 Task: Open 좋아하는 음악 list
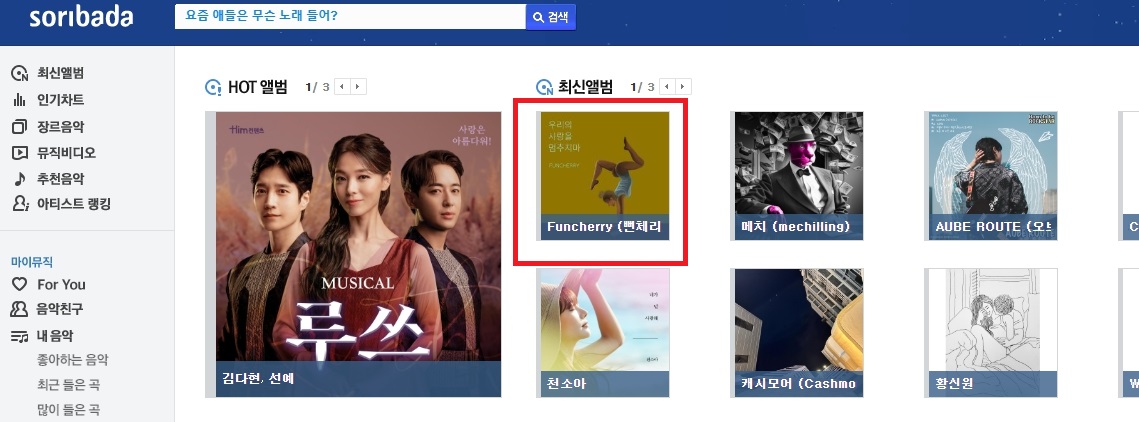(73, 360)
